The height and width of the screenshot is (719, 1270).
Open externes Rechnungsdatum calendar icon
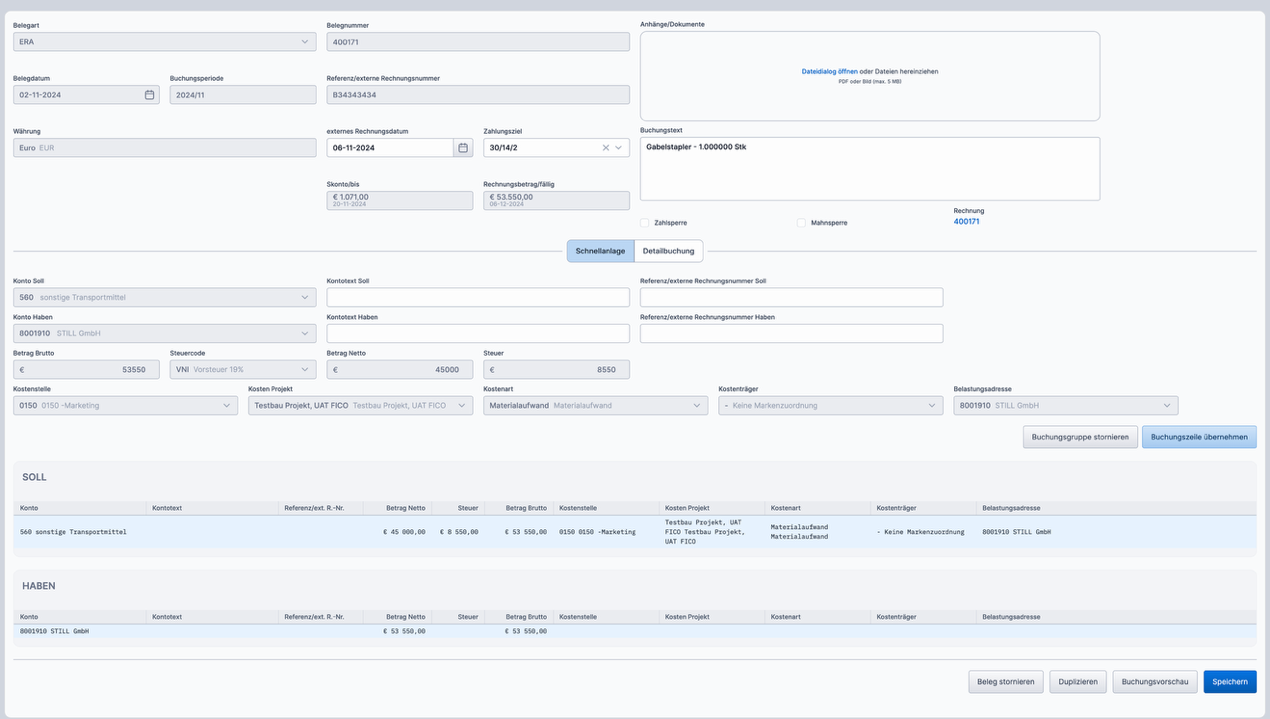463,148
